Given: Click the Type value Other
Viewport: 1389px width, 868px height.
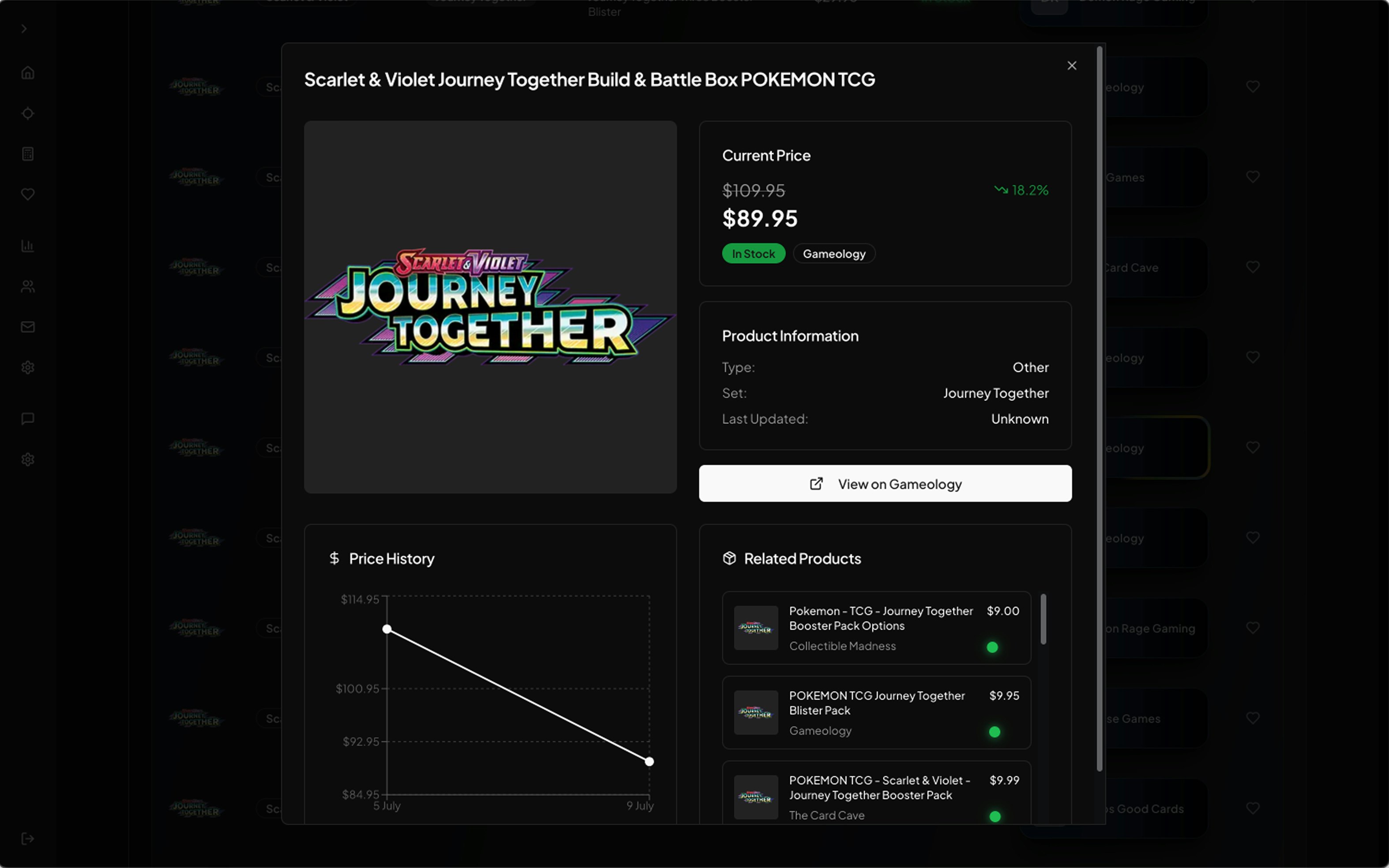Looking at the screenshot, I should pyautogui.click(x=1030, y=367).
